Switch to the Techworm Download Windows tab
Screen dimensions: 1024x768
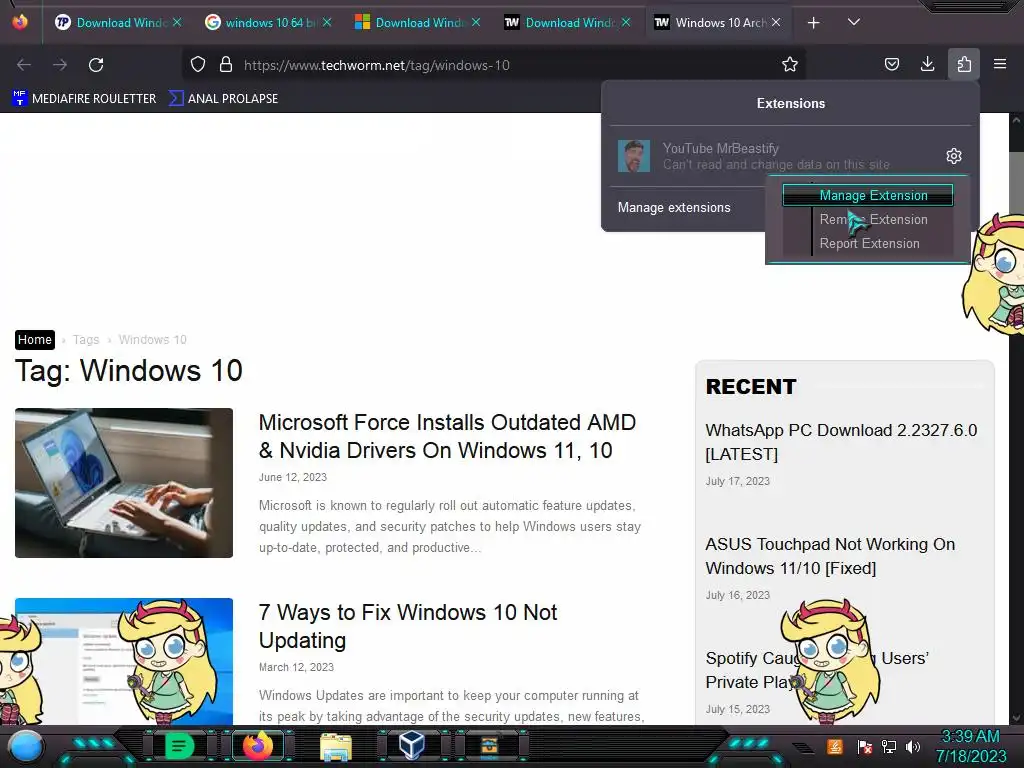tap(568, 23)
